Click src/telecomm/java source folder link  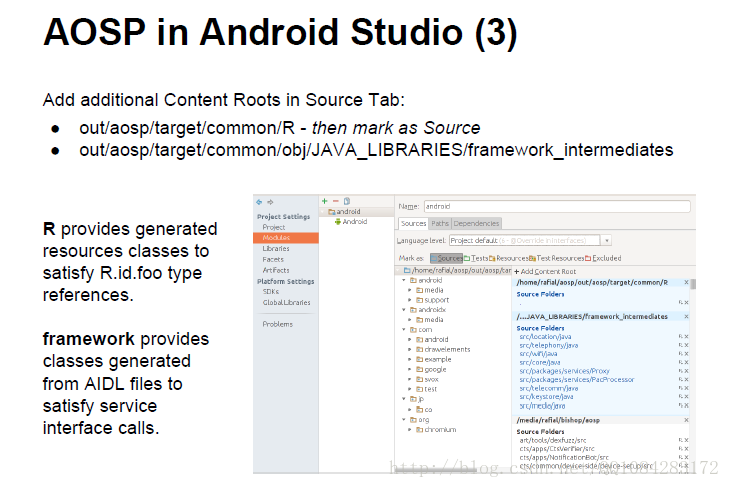[548, 388]
